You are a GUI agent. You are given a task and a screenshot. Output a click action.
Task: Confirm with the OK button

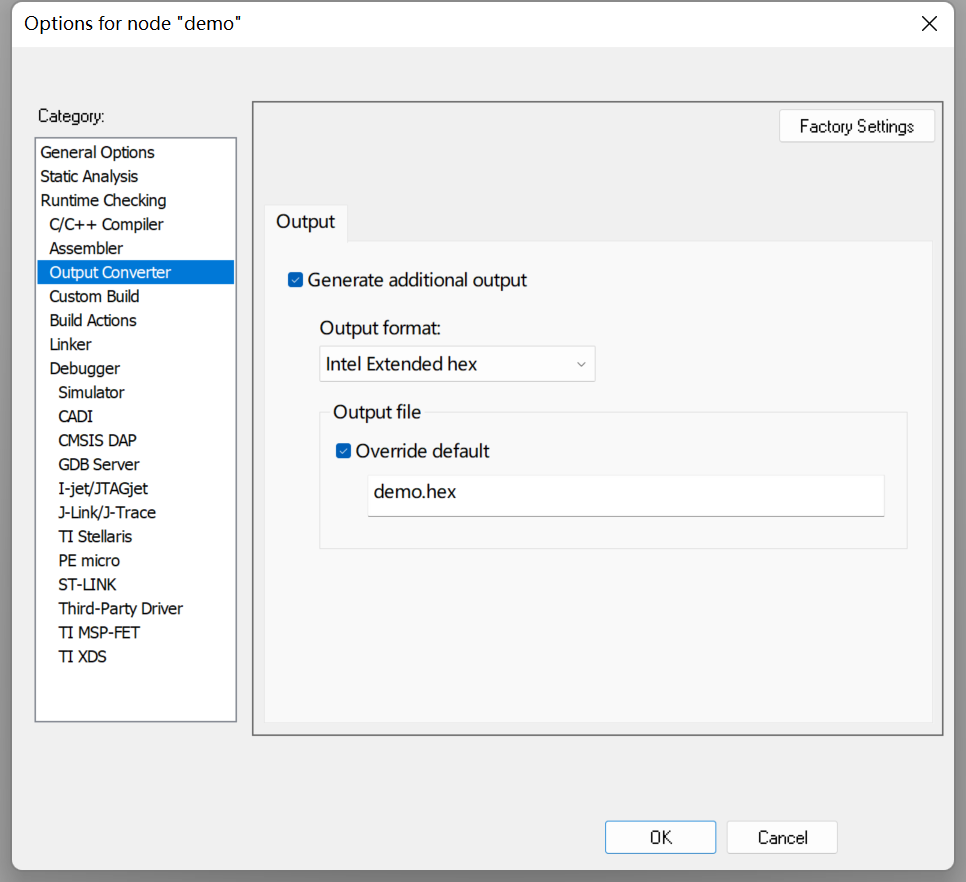(x=660, y=837)
